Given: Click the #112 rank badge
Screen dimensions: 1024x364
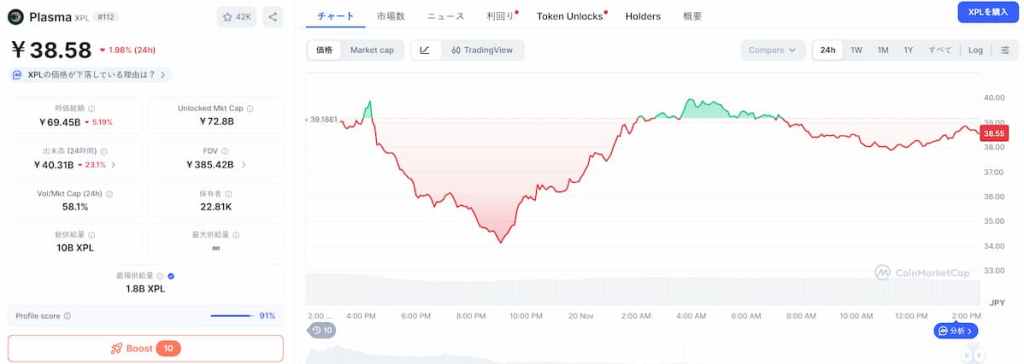Looking at the screenshot, I should coord(106,17).
